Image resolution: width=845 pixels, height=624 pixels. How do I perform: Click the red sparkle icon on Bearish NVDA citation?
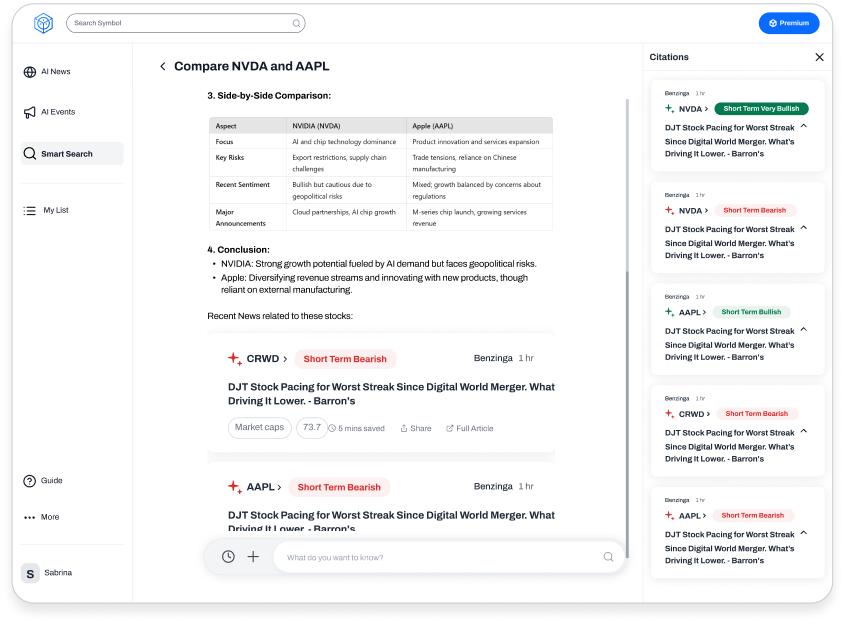pos(669,211)
